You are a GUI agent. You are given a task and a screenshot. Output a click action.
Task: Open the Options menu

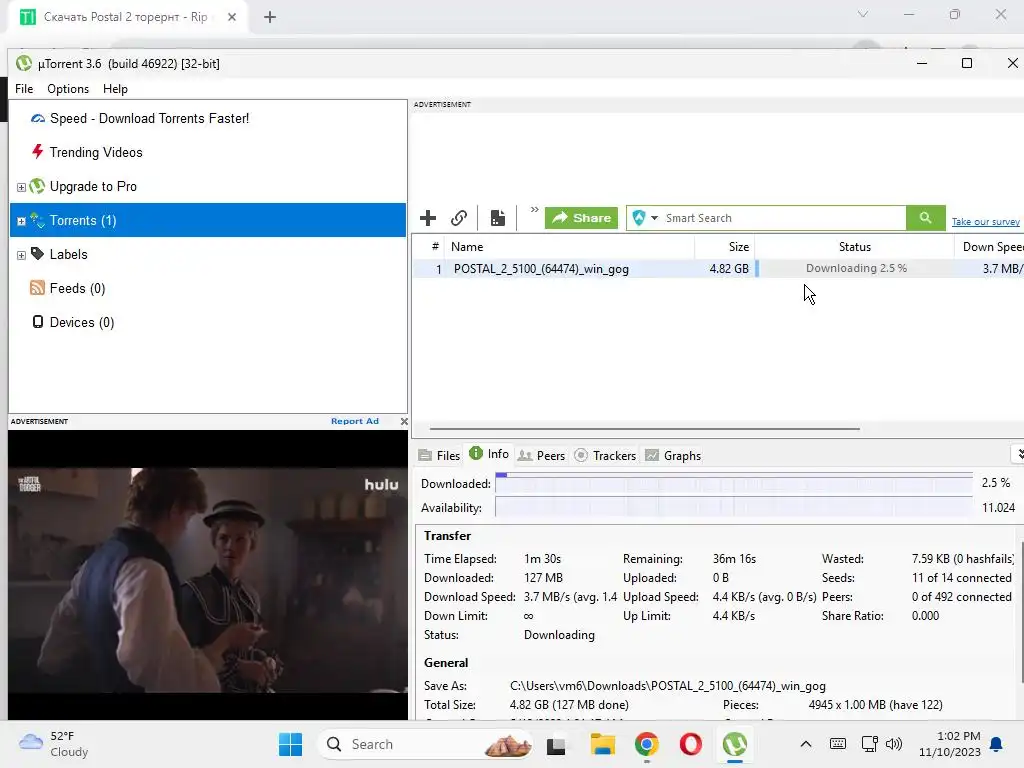point(68,89)
